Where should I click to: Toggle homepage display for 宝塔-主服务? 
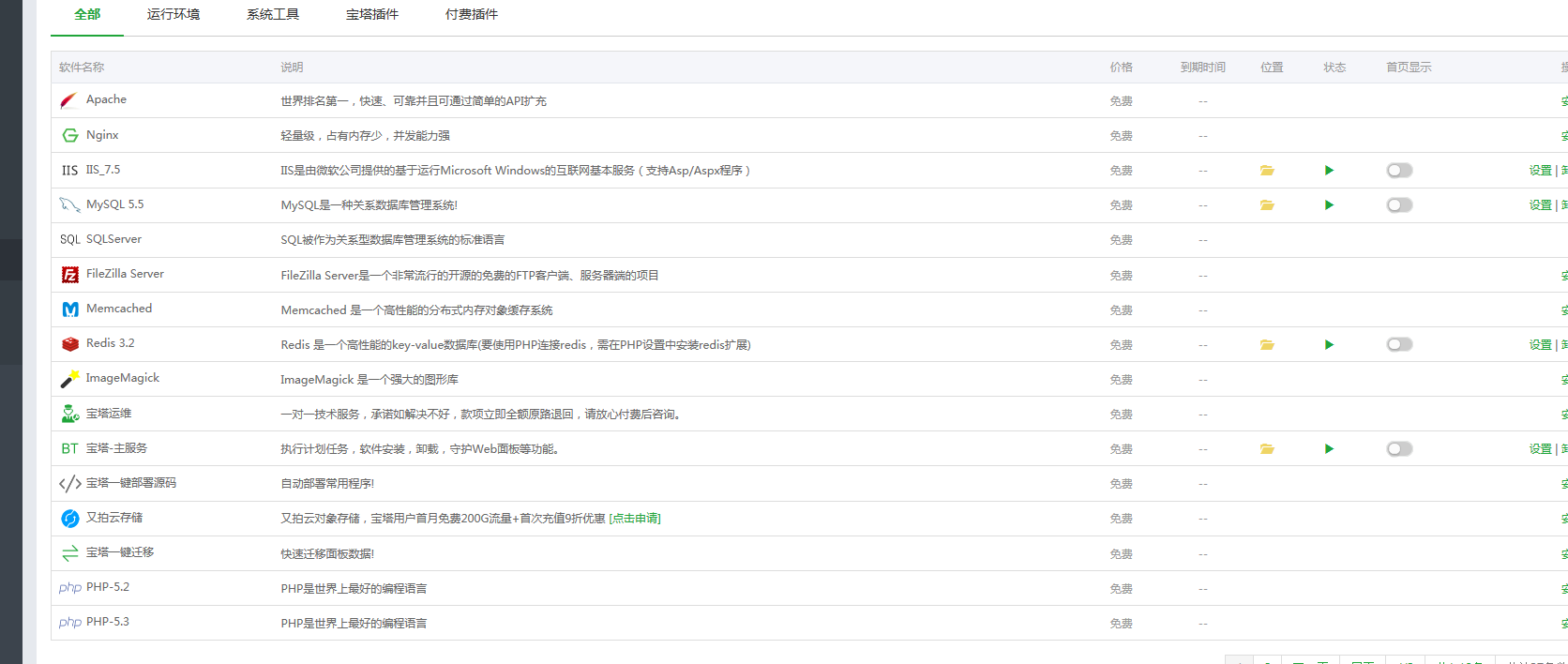click(x=1399, y=449)
